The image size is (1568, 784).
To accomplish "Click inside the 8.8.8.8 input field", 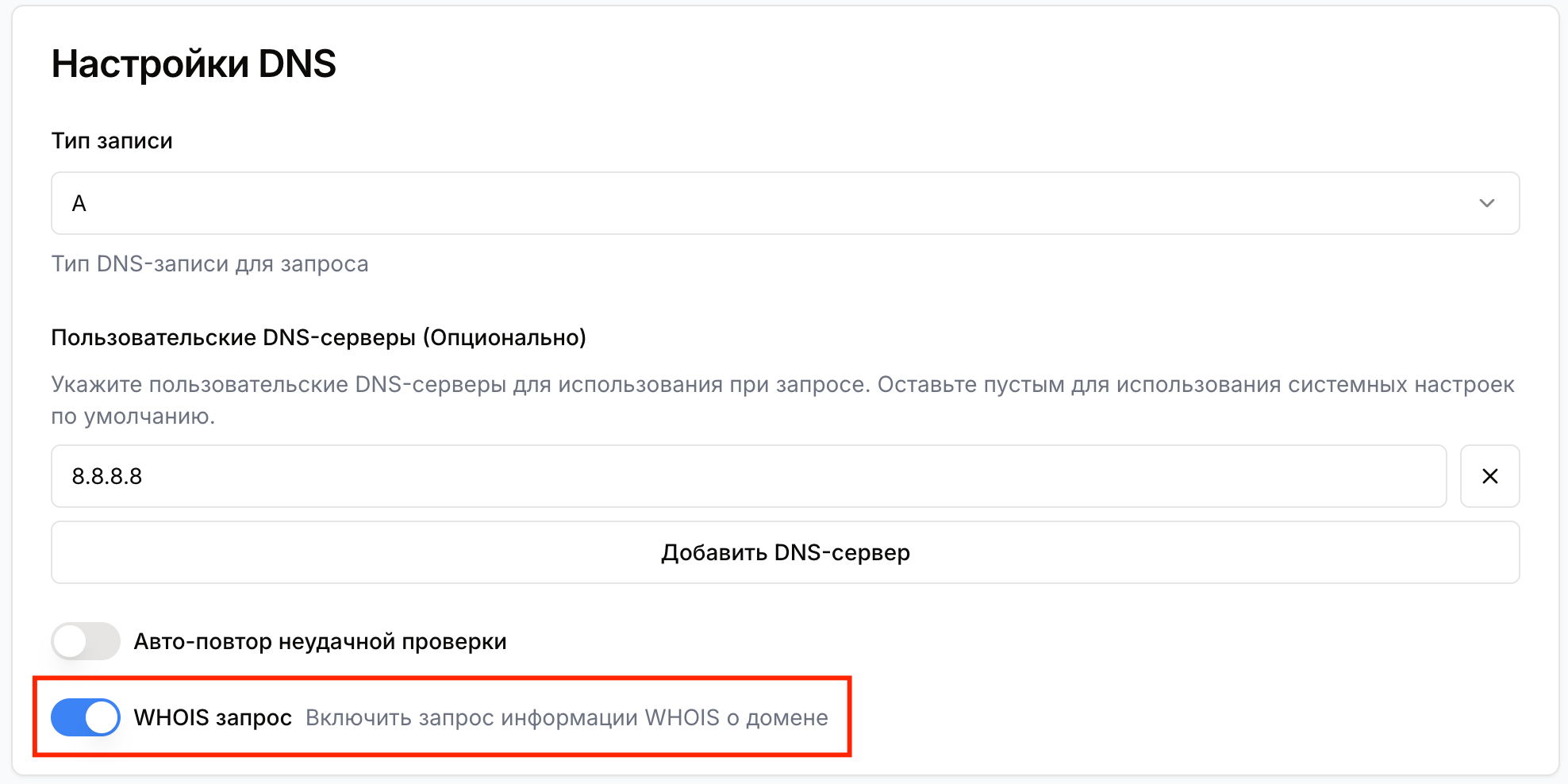I will [397, 476].
